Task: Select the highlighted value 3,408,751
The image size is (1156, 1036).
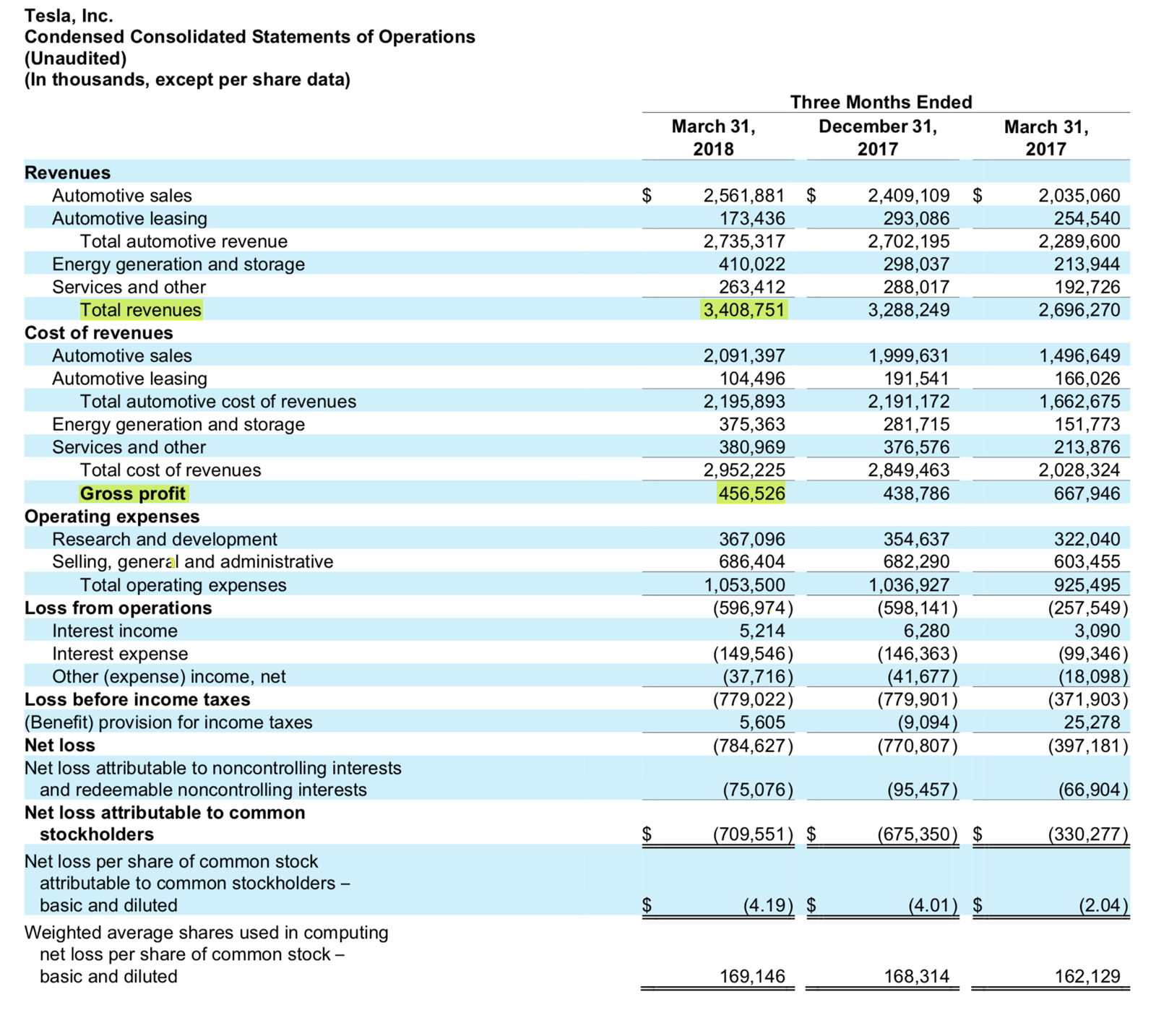Action: 744,310
